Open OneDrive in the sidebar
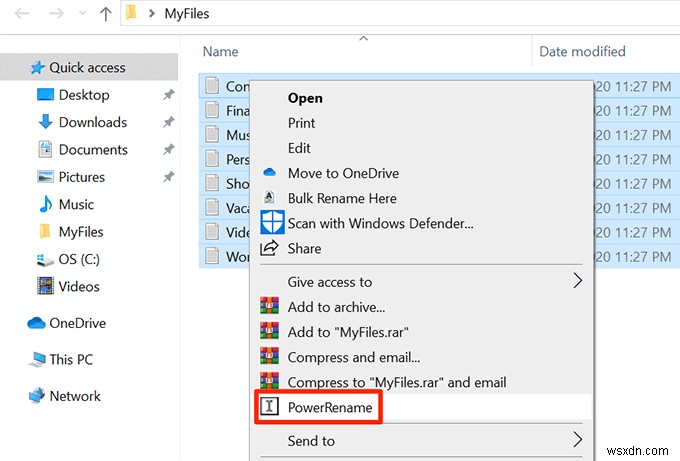The image size is (680, 461). (78, 323)
